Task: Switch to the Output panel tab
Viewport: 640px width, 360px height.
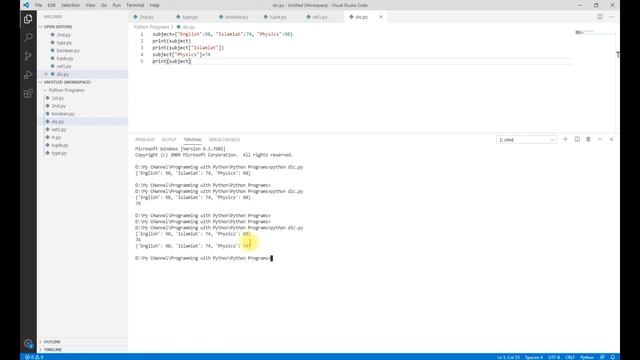Action: (x=169, y=140)
